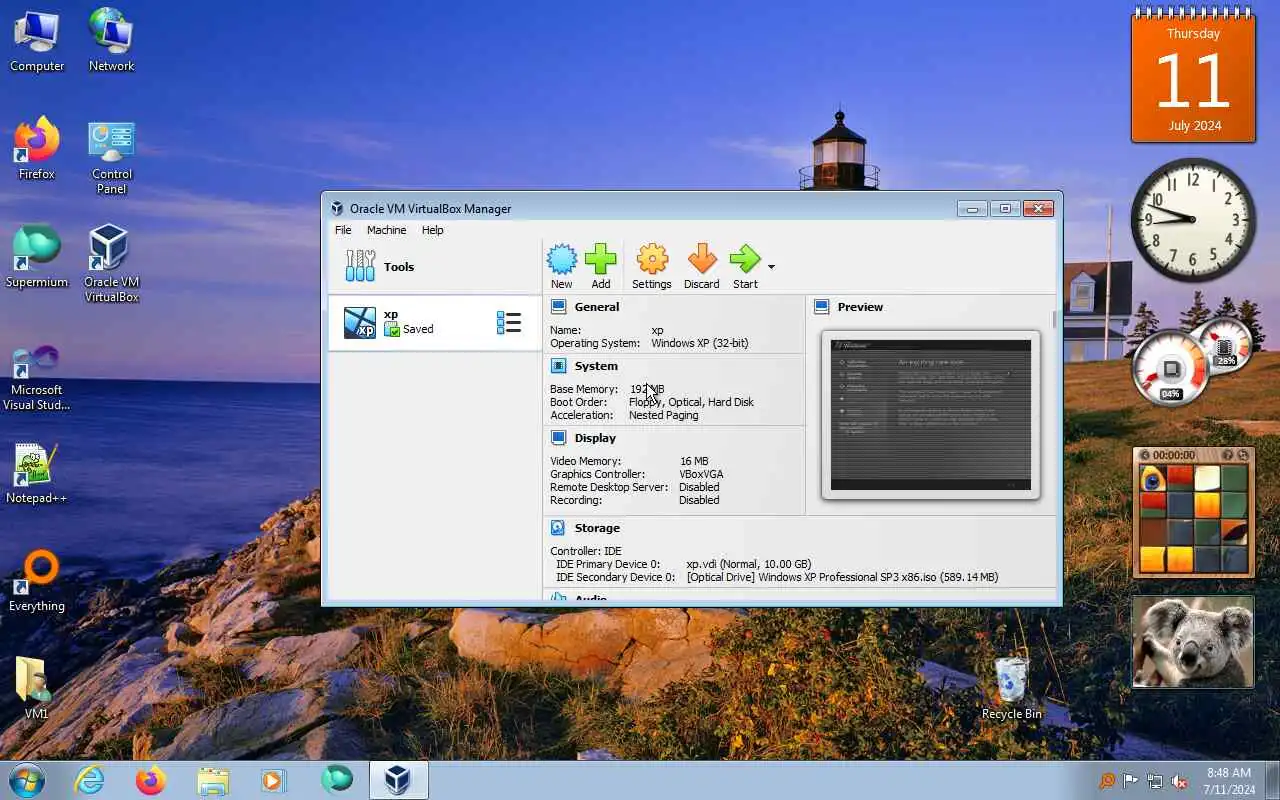Open the Notepad++ desktop shortcut
This screenshot has height=800, width=1280.
point(37,473)
